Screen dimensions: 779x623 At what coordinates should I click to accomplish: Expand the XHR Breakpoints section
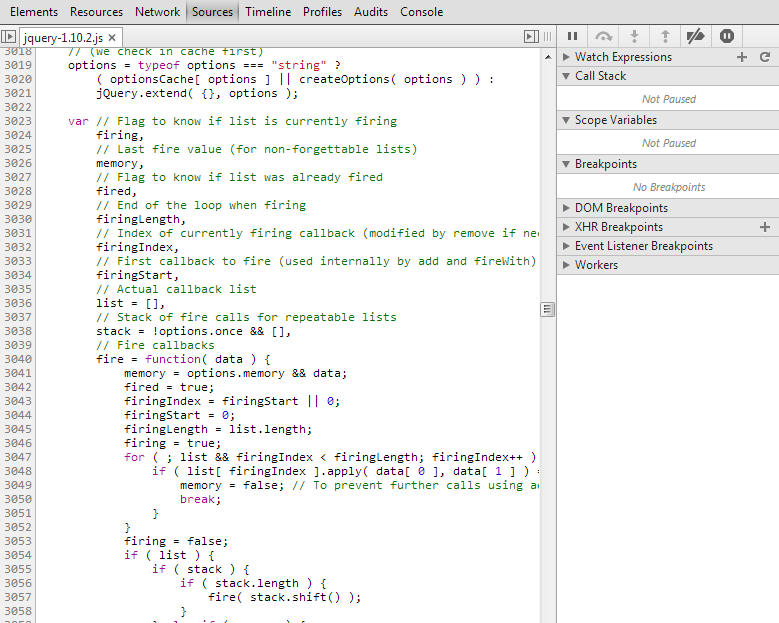566,227
